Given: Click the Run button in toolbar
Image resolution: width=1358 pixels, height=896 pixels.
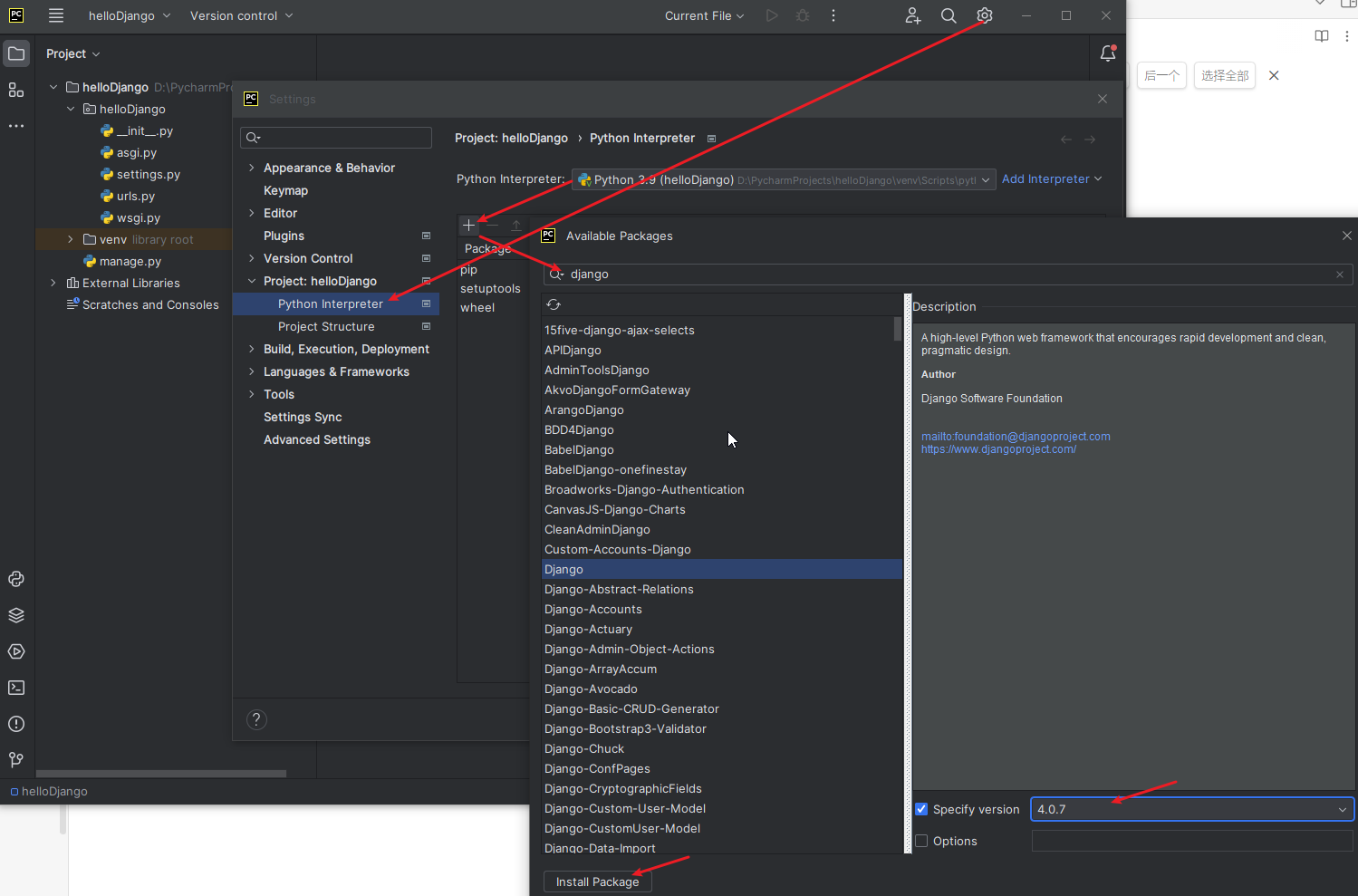Looking at the screenshot, I should pyautogui.click(x=772, y=15).
